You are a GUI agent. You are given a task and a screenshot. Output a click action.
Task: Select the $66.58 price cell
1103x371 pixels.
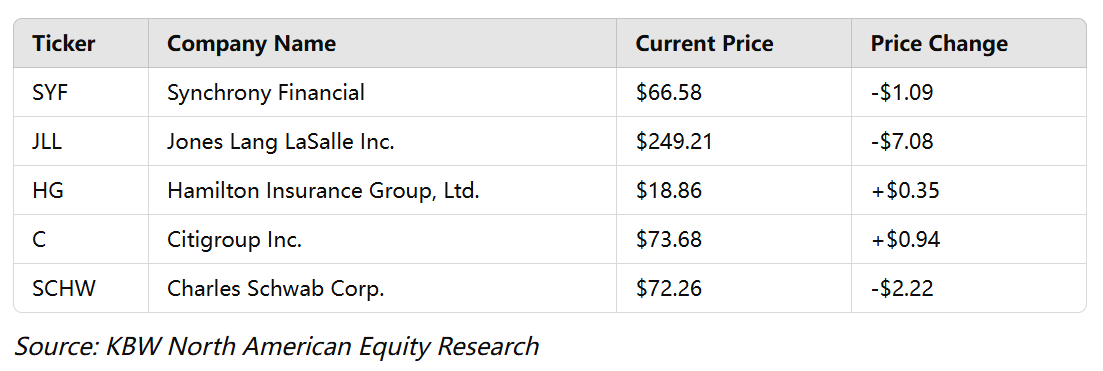click(734, 92)
